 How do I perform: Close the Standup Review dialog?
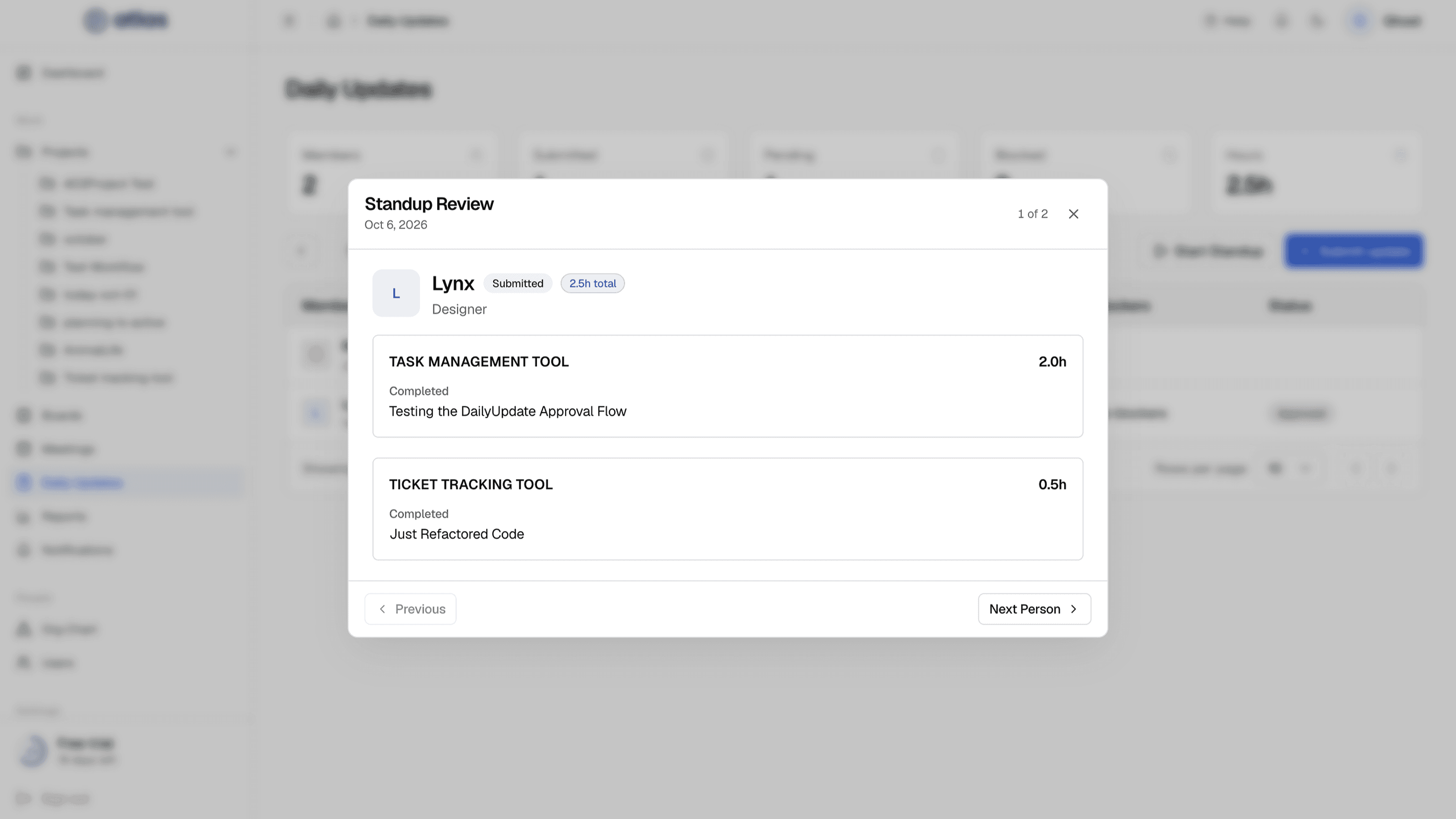tap(1073, 214)
